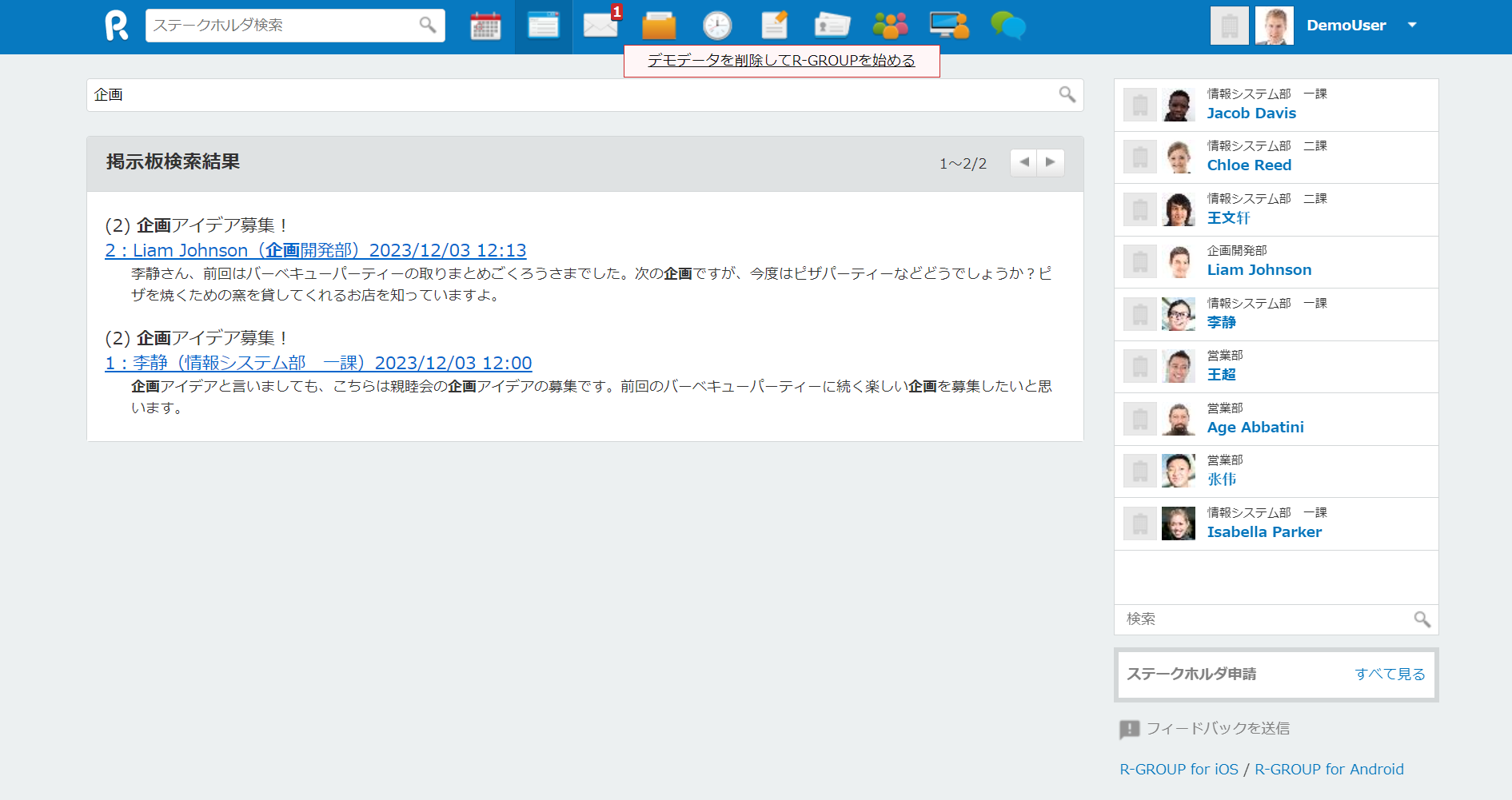Switch to the active bulletin board tab
The width and height of the screenshot is (1512, 800).
tap(543, 25)
